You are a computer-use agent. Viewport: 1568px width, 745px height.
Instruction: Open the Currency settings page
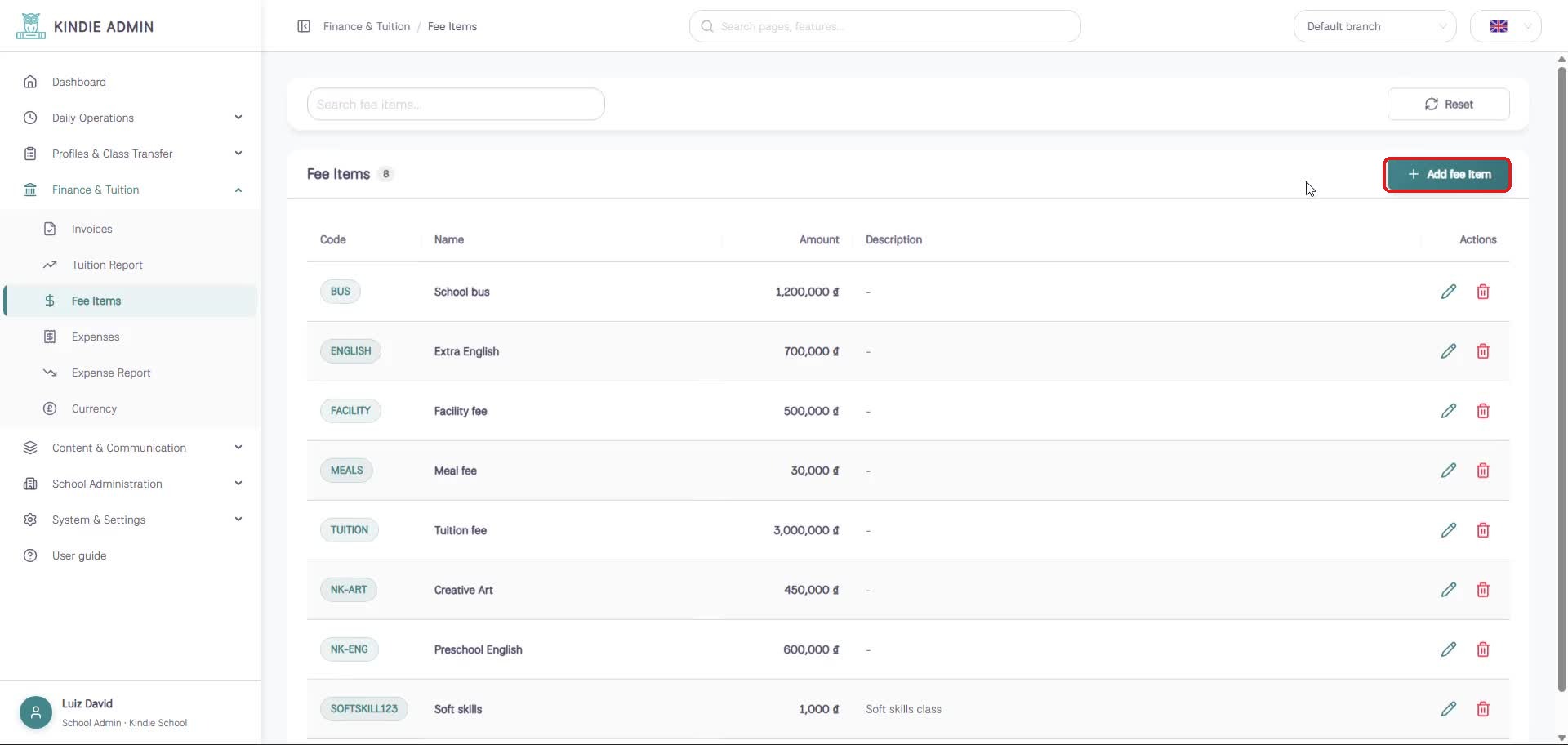pos(131,408)
